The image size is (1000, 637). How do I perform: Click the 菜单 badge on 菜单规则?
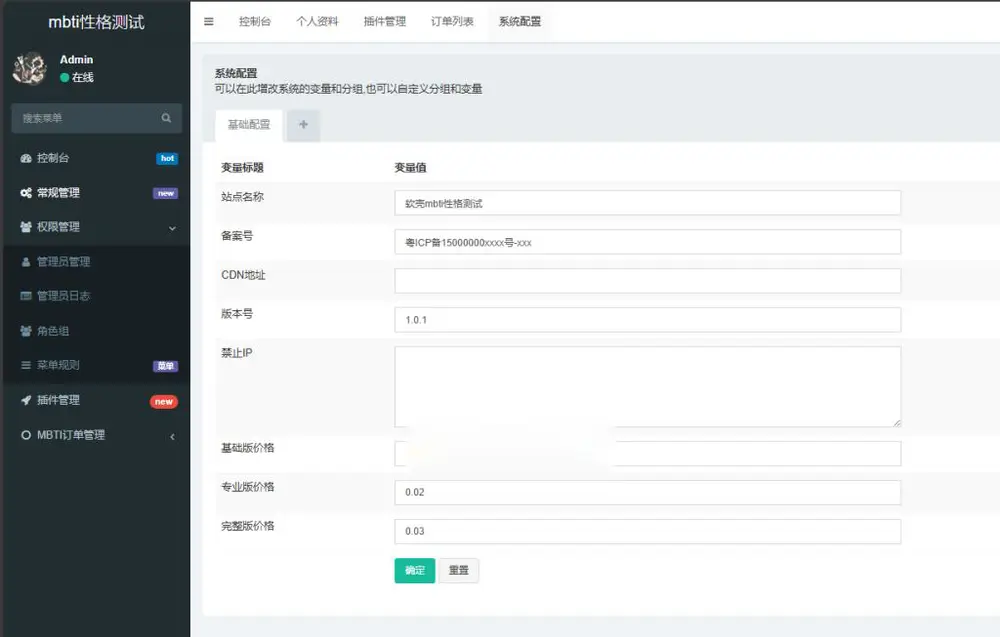click(166, 366)
